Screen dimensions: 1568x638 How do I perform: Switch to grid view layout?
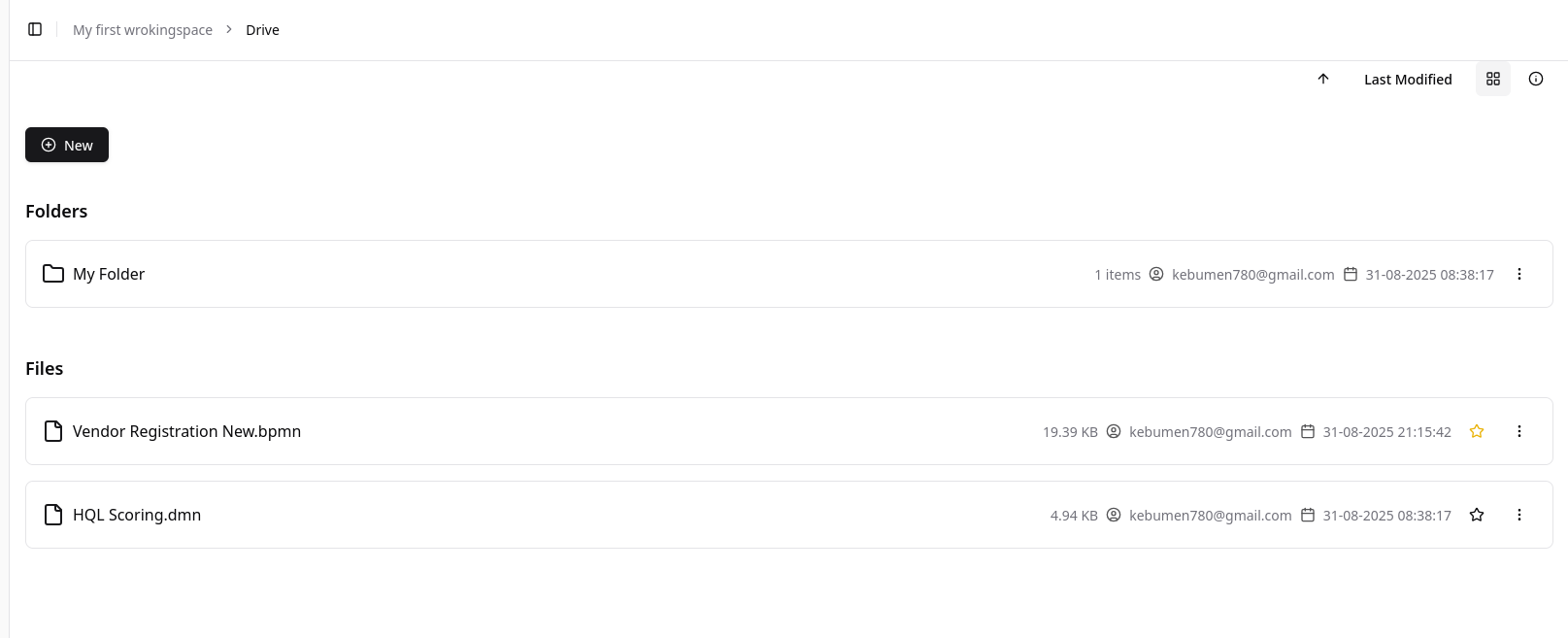(1493, 79)
